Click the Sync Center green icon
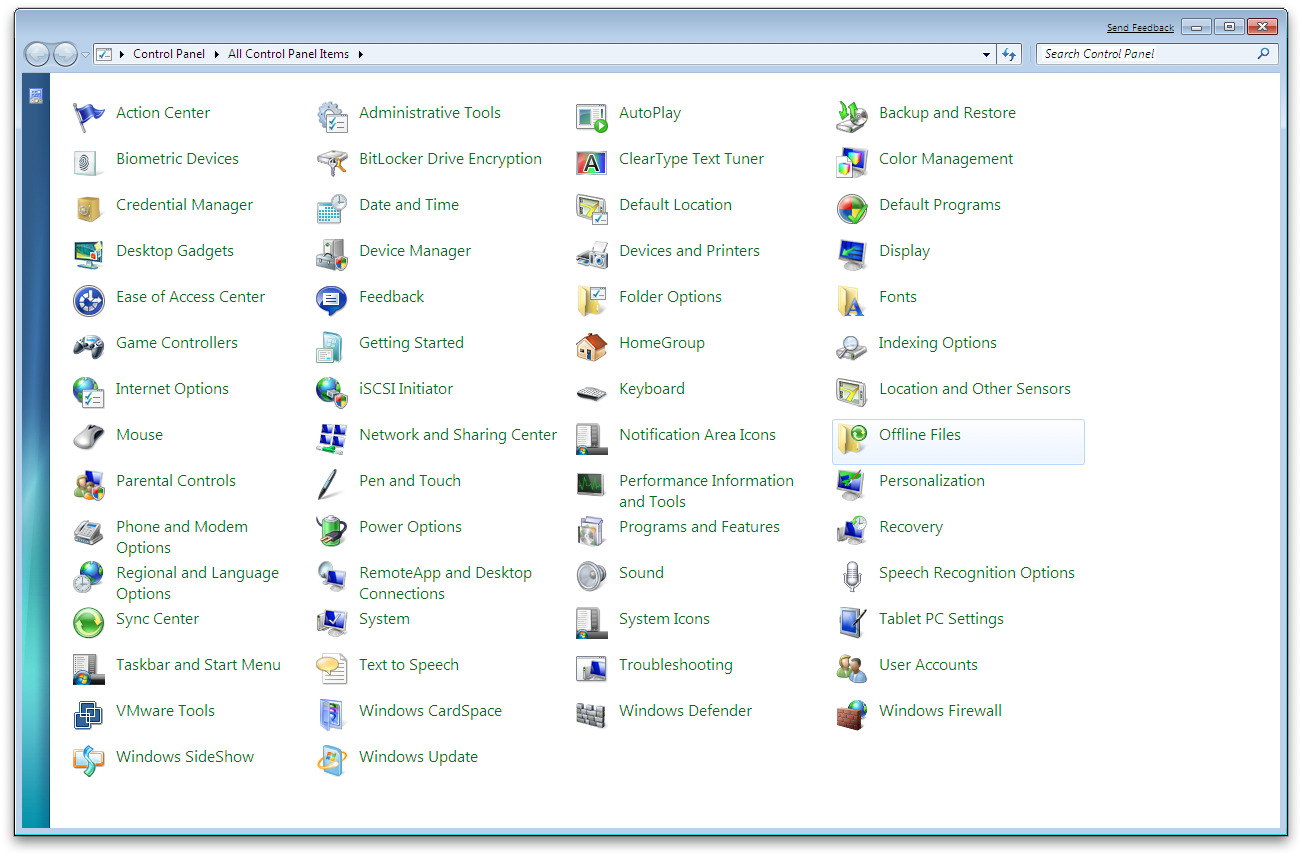1302x856 pixels. pos(88,621)
